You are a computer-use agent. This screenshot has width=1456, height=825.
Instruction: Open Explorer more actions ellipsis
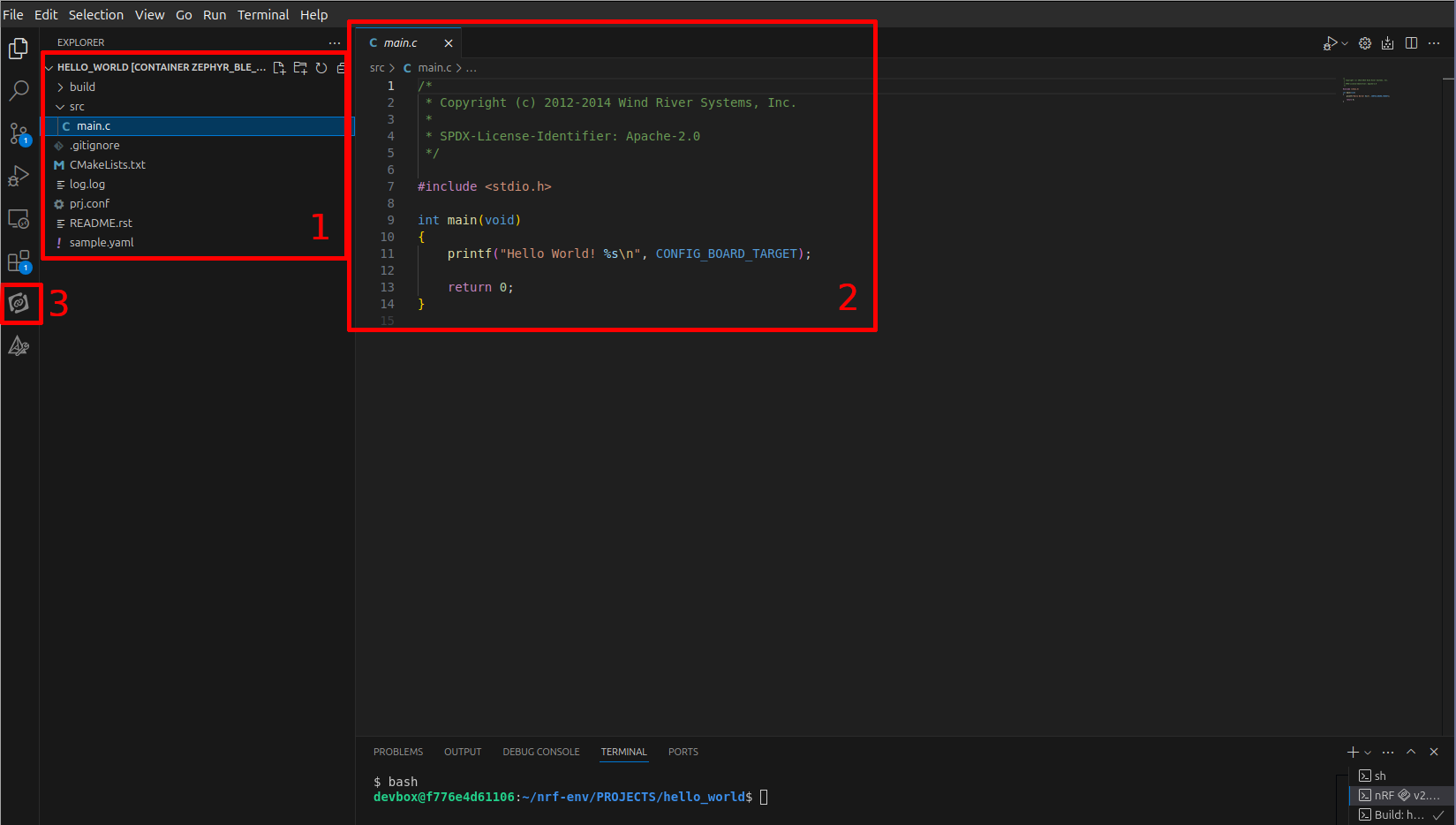click(334, 42)
